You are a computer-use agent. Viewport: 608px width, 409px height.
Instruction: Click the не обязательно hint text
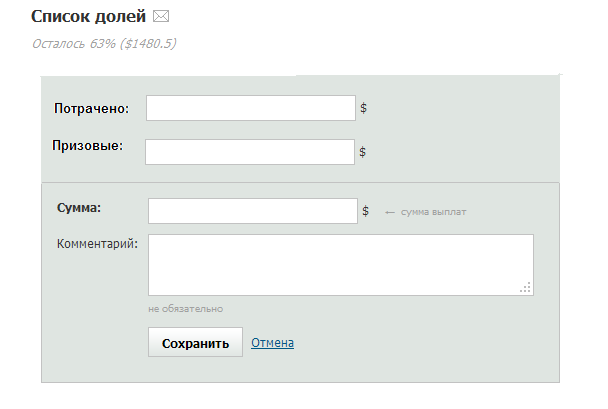coord(185,309)
